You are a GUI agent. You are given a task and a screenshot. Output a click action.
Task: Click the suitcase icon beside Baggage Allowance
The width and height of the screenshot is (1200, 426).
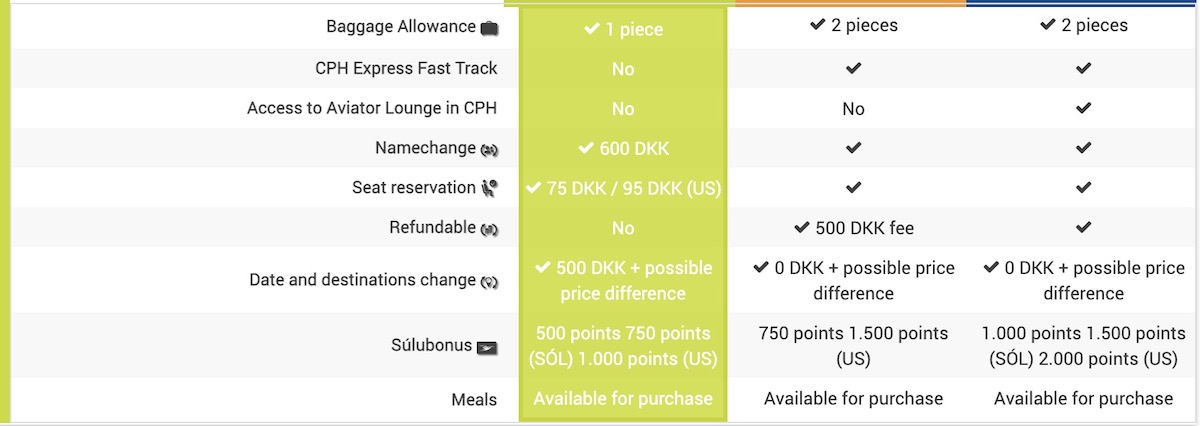(x=489, y=28)
